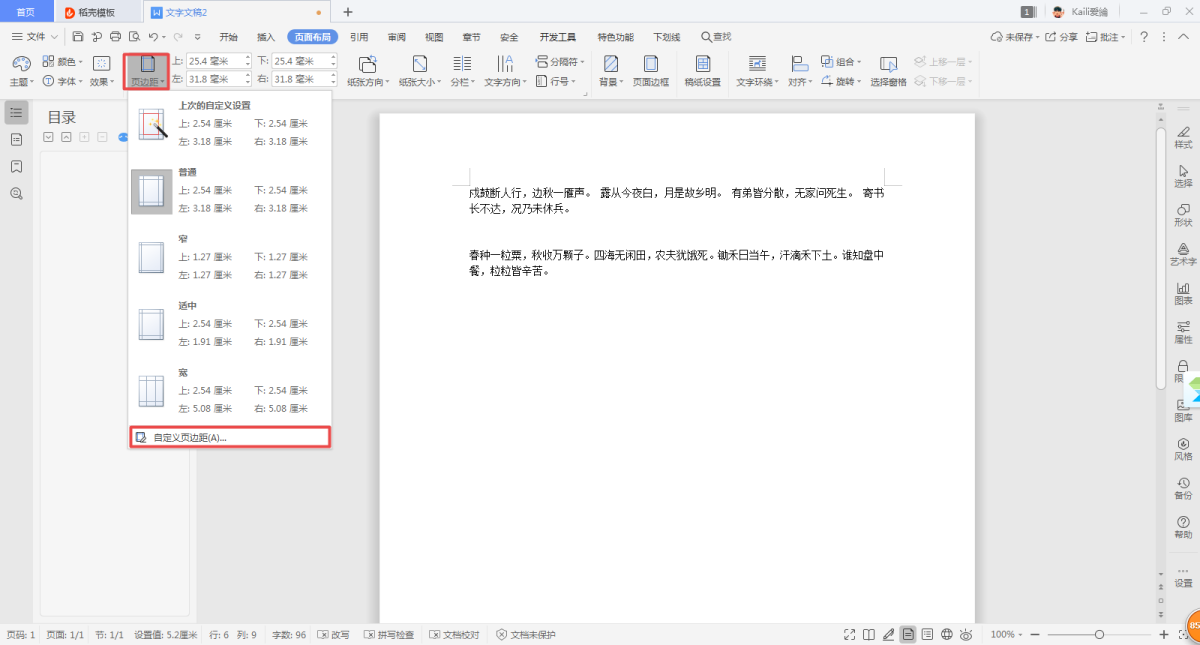Switch to the 插入 Insert tab
This screenshot has width=1200, height=645.
pos(266,37)
